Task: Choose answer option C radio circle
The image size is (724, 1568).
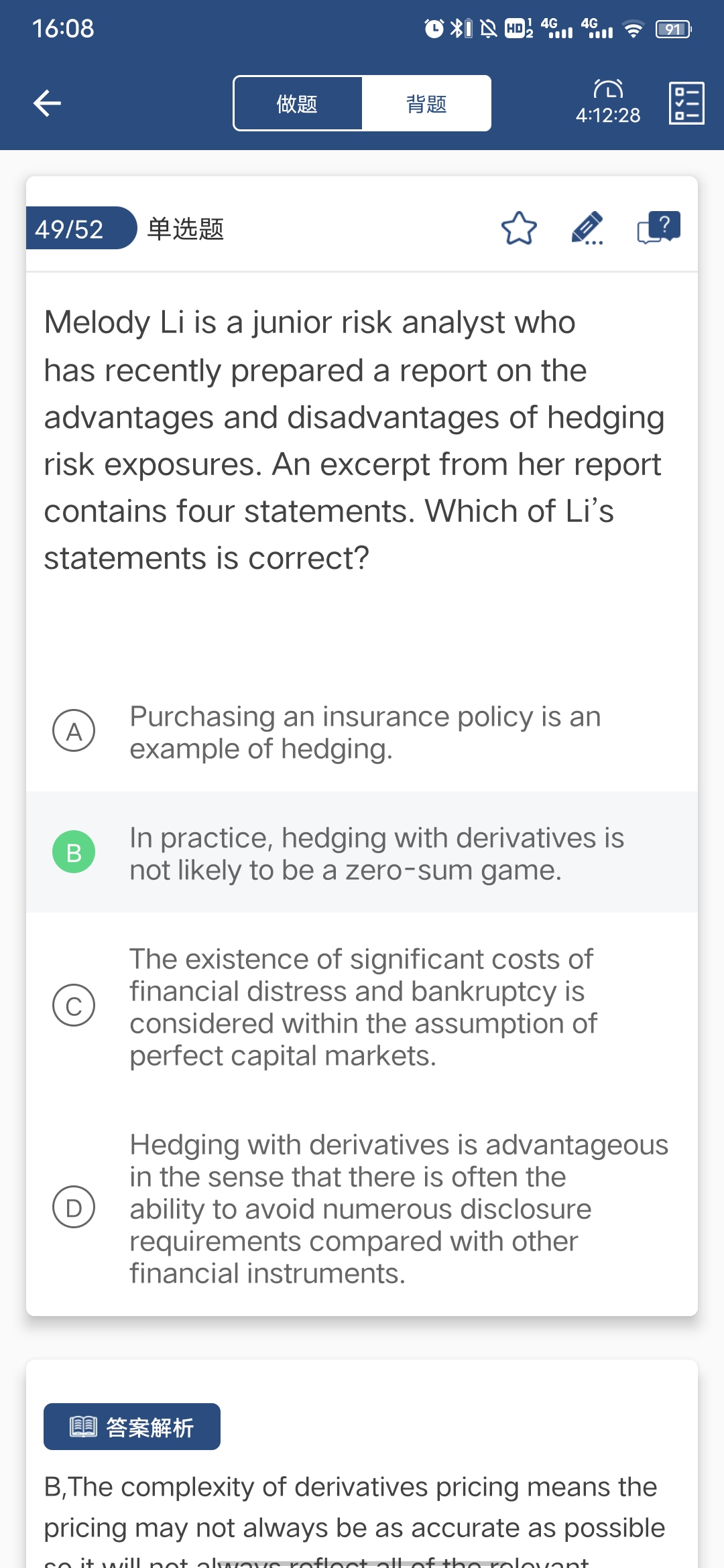Action: click(x=74, y=1006)
